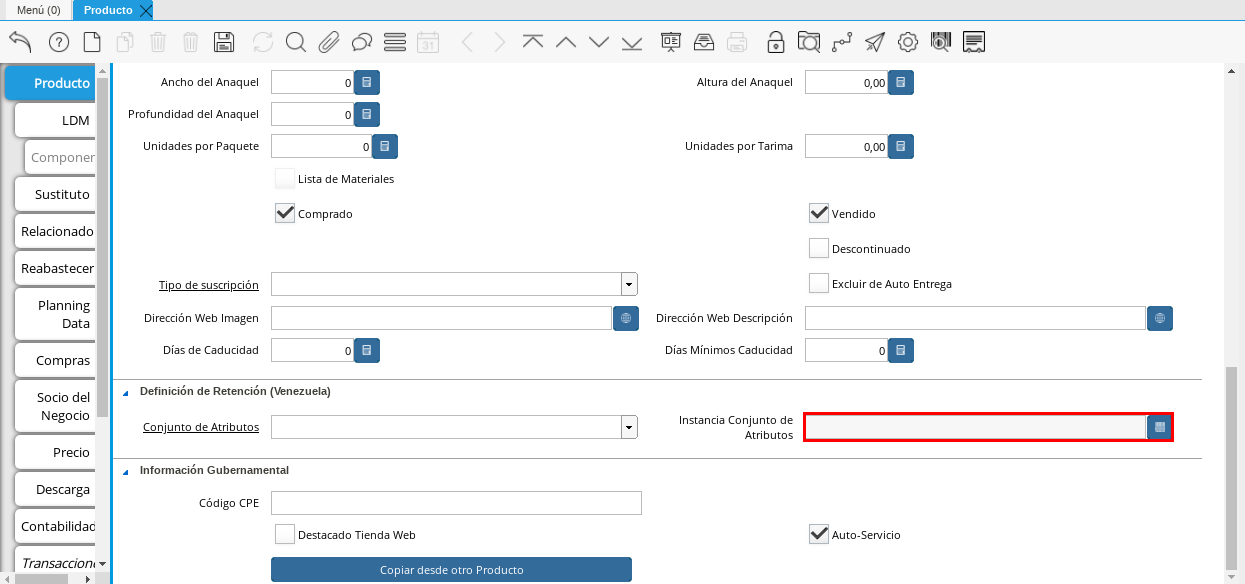Open Tipo de suscripción dropdown
The width and height of the screenshot is (1245, 584).
pos(629,284)
